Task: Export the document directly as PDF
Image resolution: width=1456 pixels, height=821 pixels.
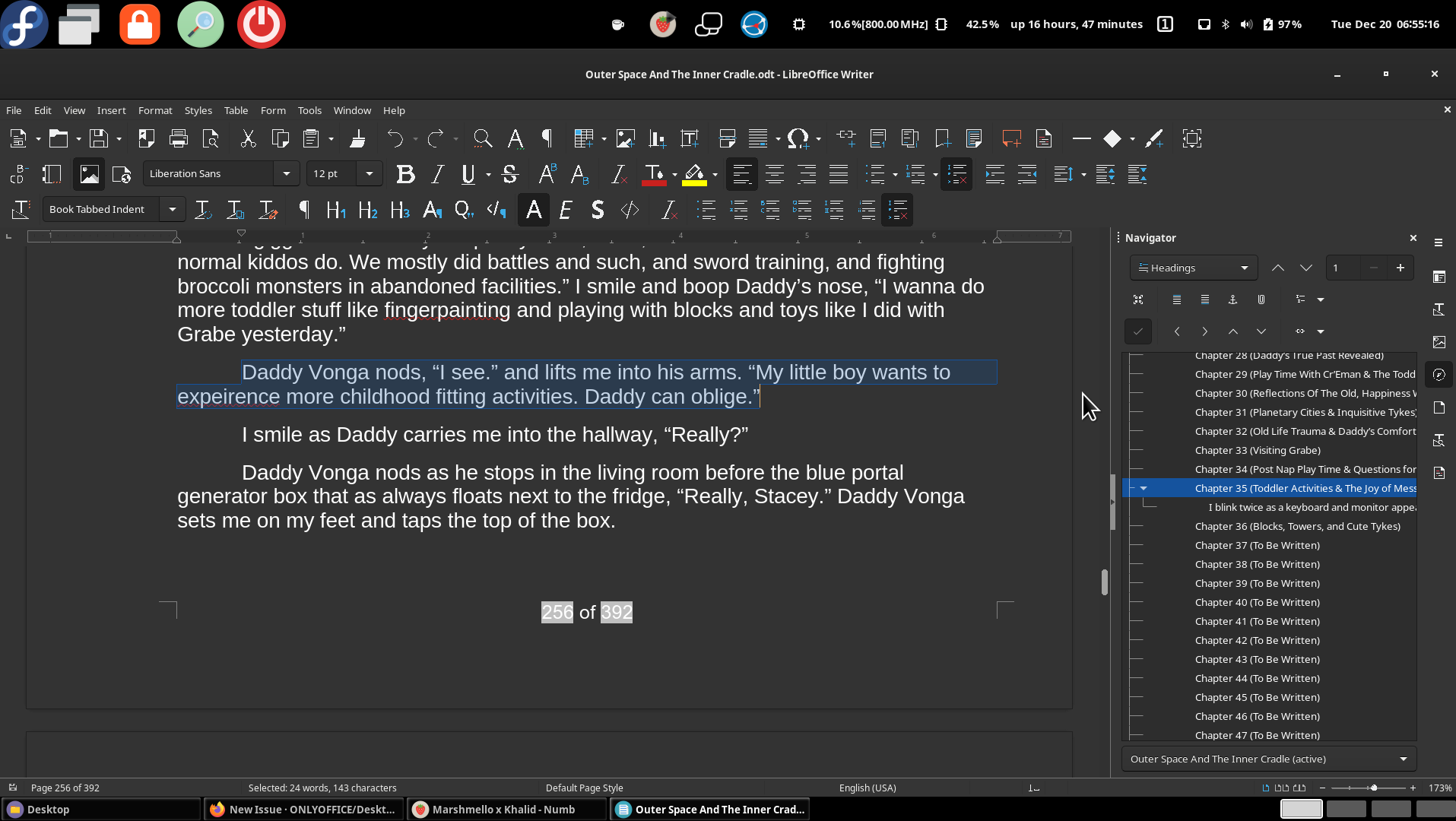Action: coord(146,138)
